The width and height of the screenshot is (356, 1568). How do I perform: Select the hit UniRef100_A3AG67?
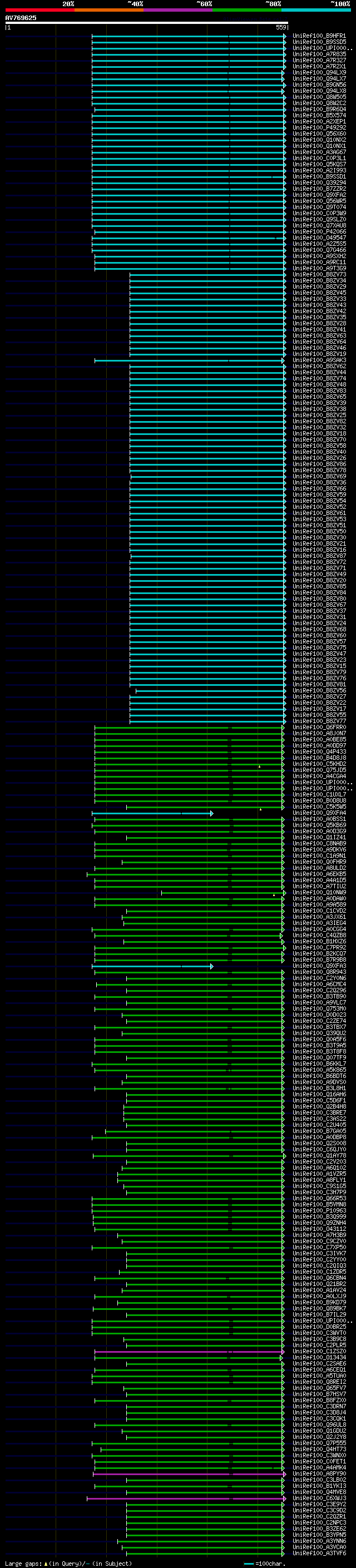(x=319, y=152)
